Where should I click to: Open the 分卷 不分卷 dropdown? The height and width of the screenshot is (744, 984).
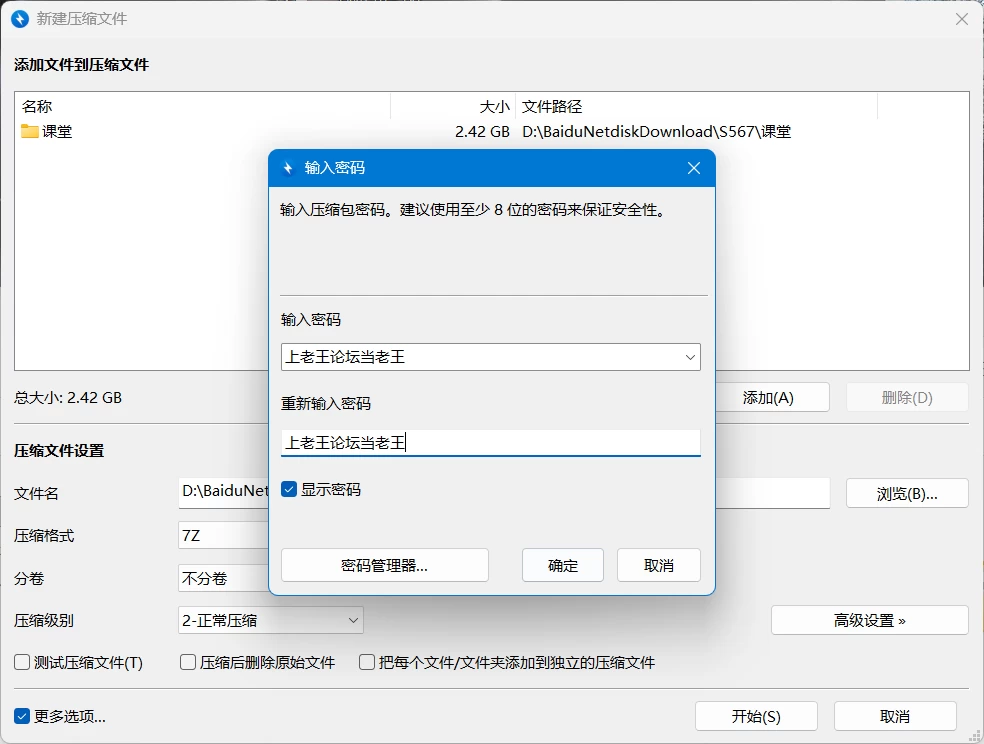223,578
